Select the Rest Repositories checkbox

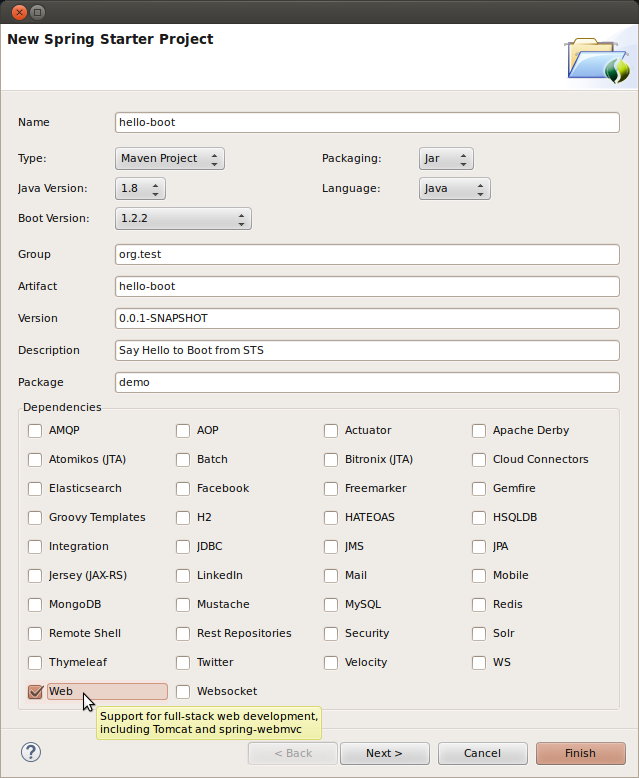tap(183, 634)
